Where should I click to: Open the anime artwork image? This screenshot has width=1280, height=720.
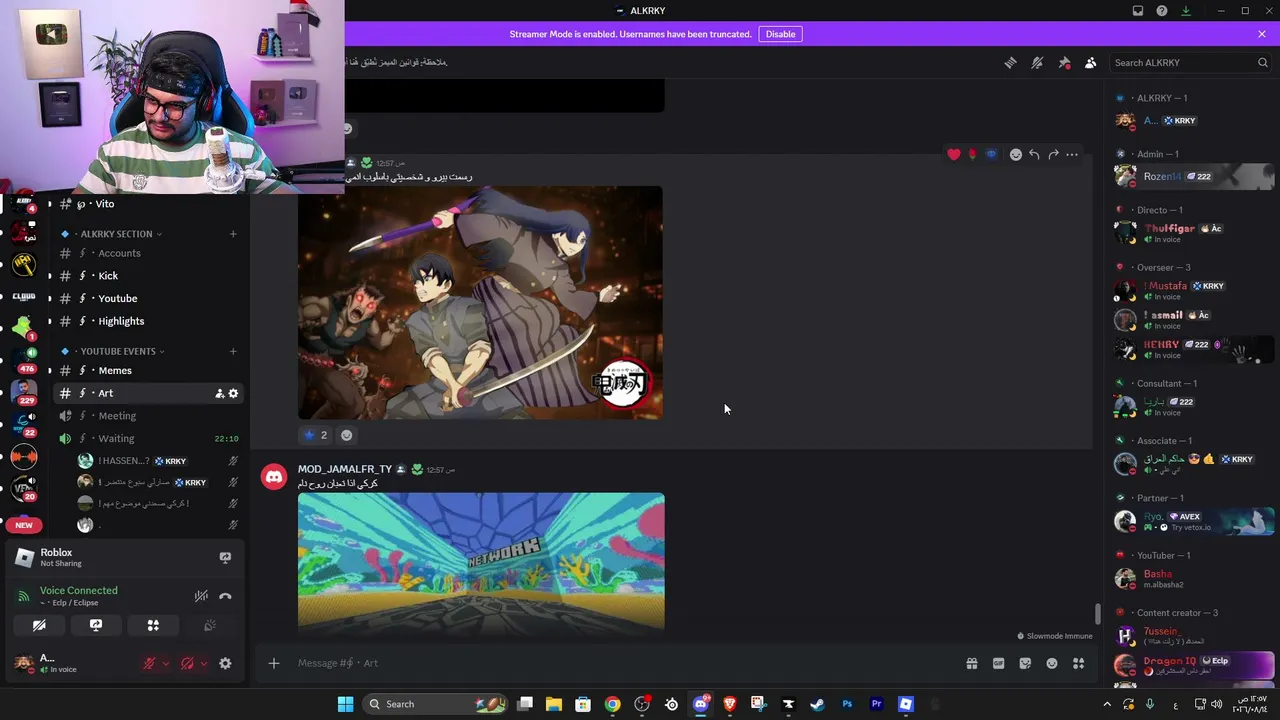pos(480,302)
